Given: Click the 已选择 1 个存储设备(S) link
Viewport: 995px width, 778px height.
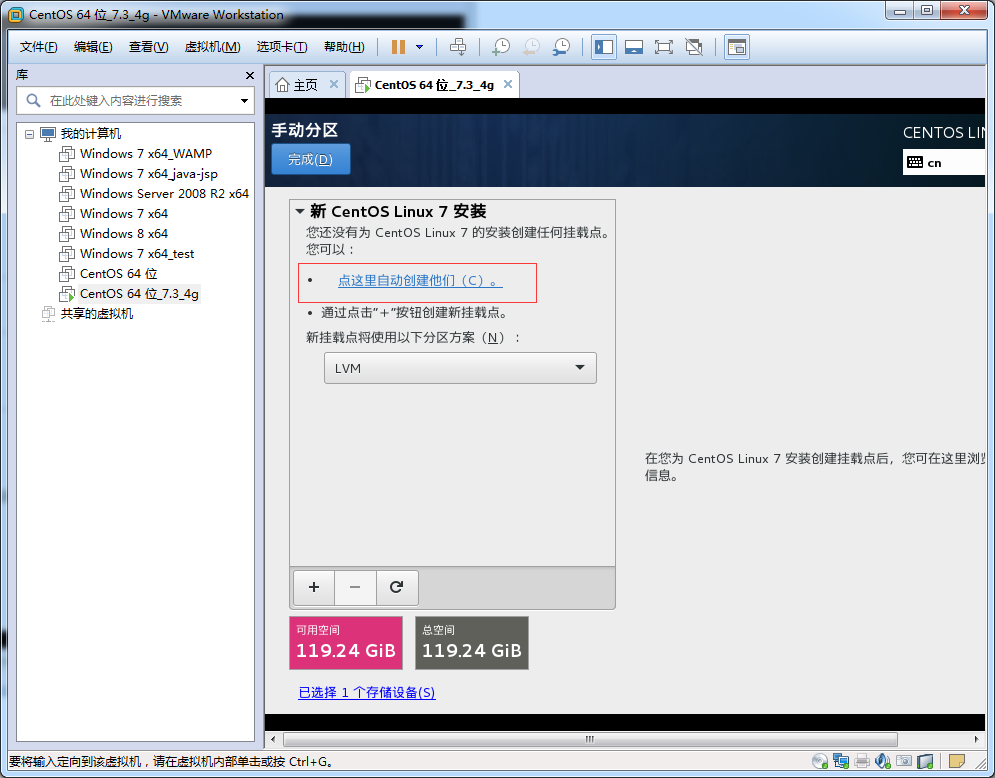Looking at the screenshot, I should [x=367, y=692].
